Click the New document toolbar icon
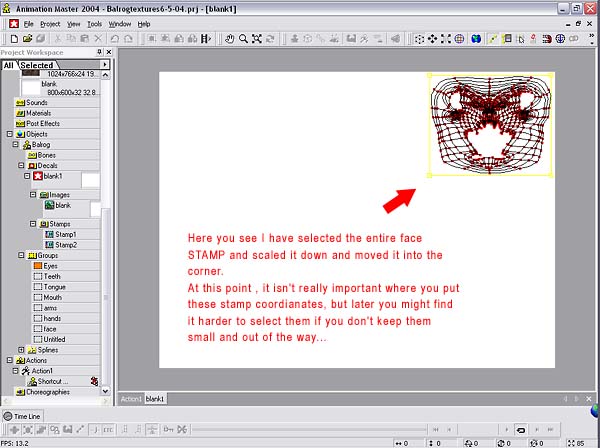Image resolution: width=600 pixels, height=448 pixels. point(7,39)
